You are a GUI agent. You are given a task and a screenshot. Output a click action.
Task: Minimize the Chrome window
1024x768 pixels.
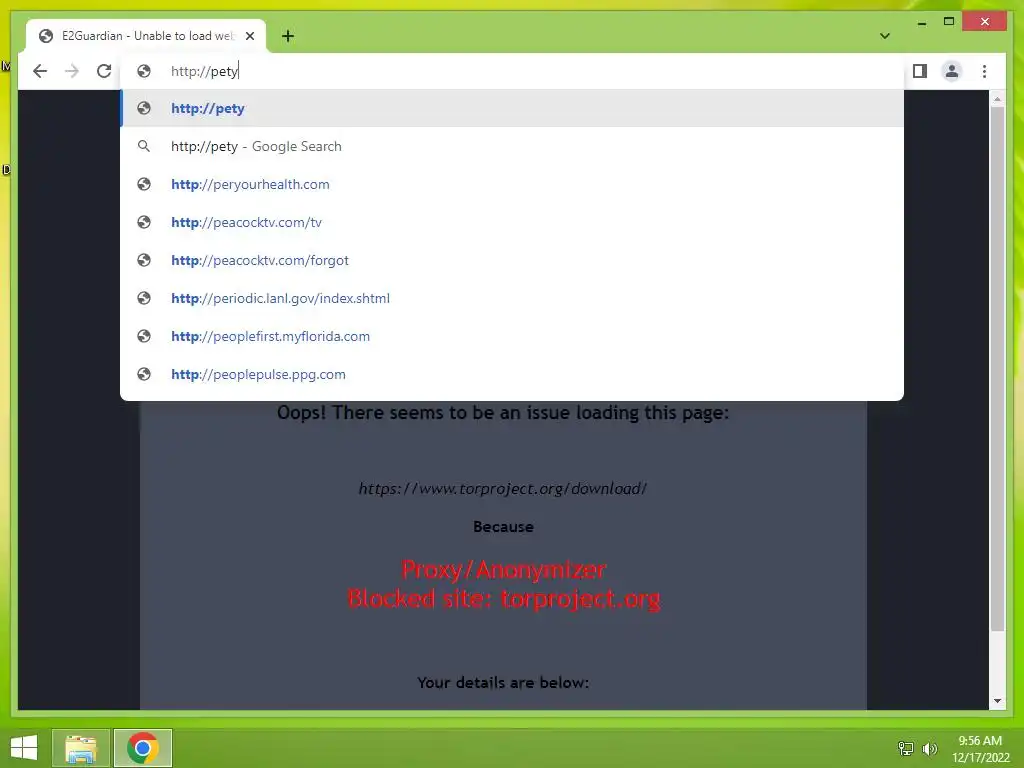pyautogui.click(x=921, y=22)
